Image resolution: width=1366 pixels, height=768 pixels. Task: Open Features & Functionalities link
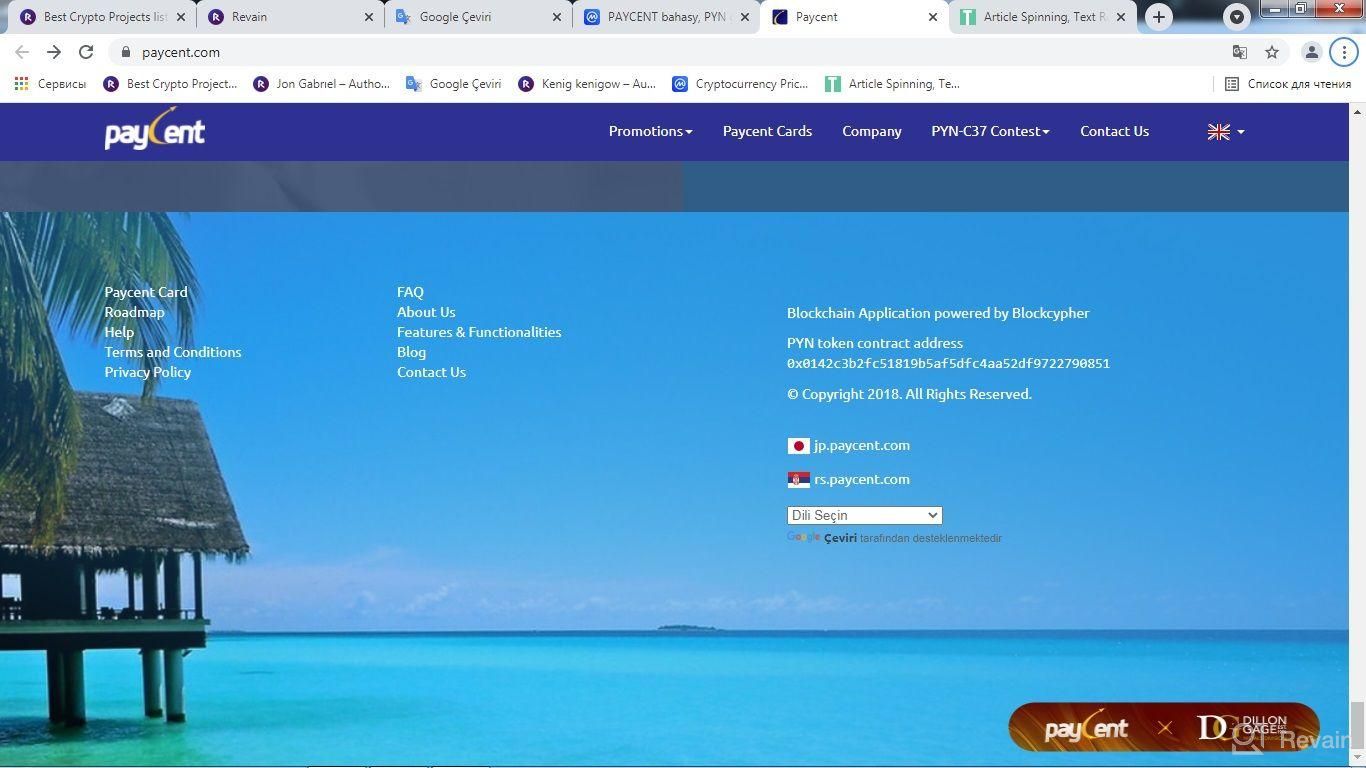tap(479, 332)
